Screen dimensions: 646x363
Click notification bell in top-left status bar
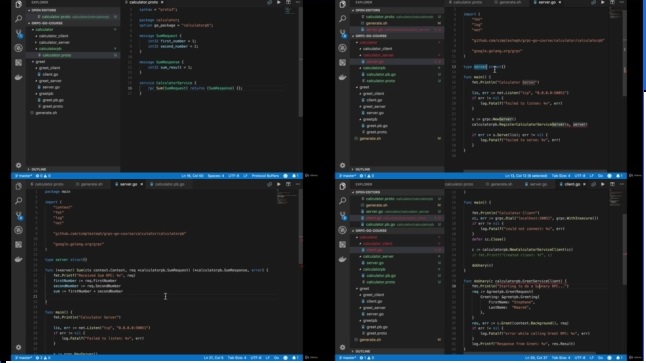[x=295, y=176]
